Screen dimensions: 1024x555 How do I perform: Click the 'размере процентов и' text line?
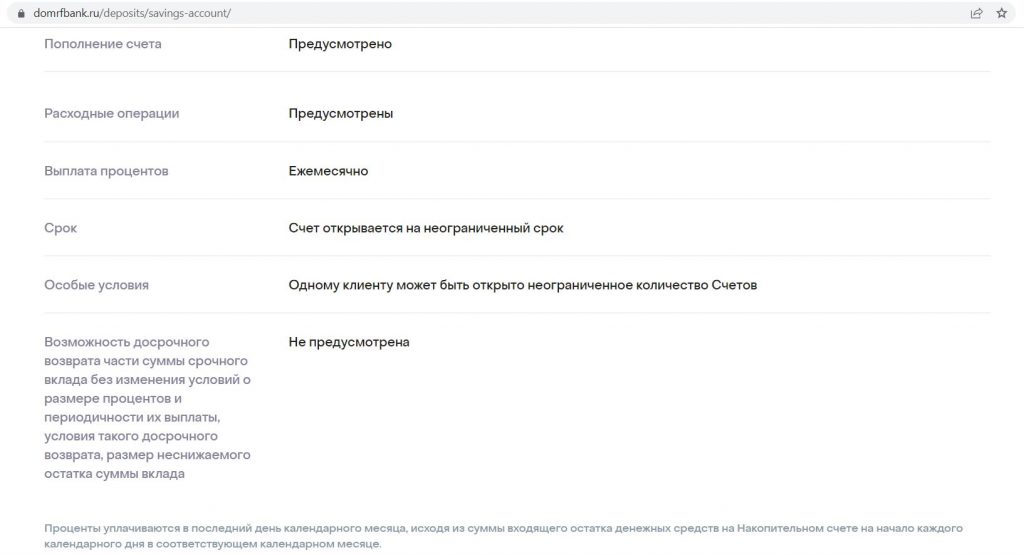[113, 398]
